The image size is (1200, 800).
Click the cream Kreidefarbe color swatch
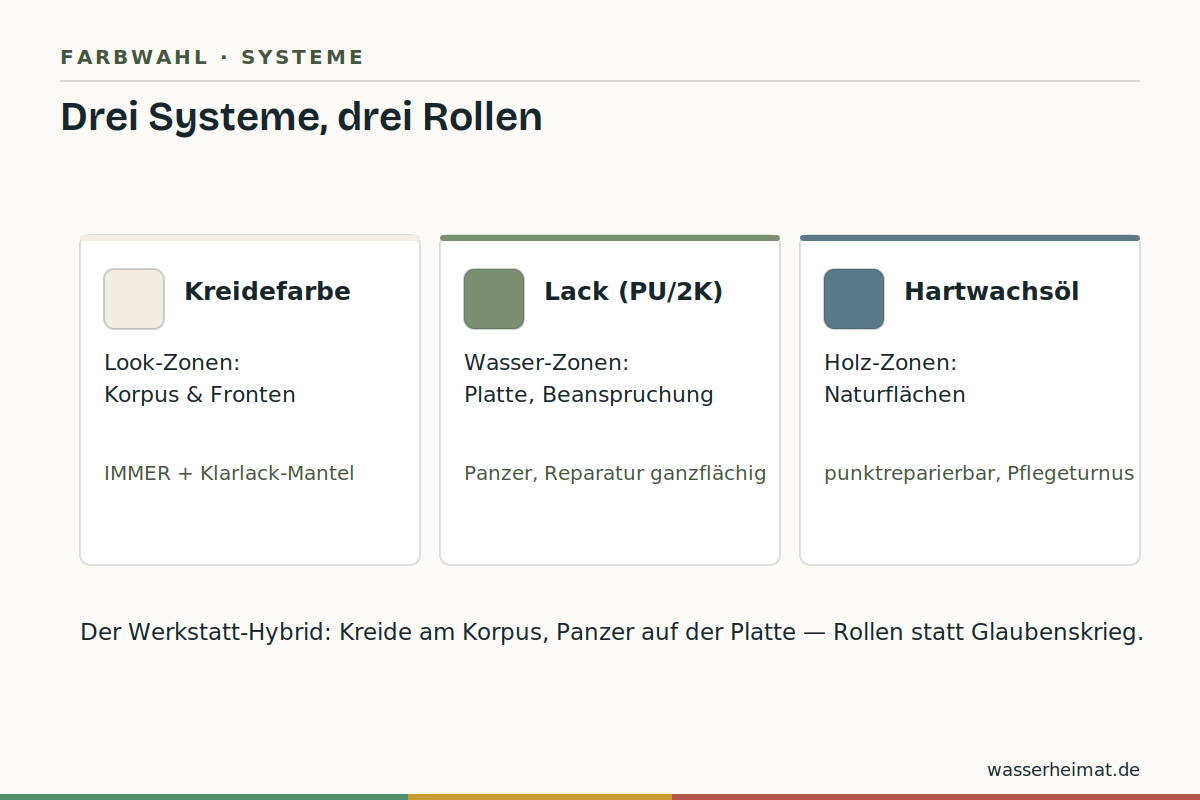pos(134,299)
